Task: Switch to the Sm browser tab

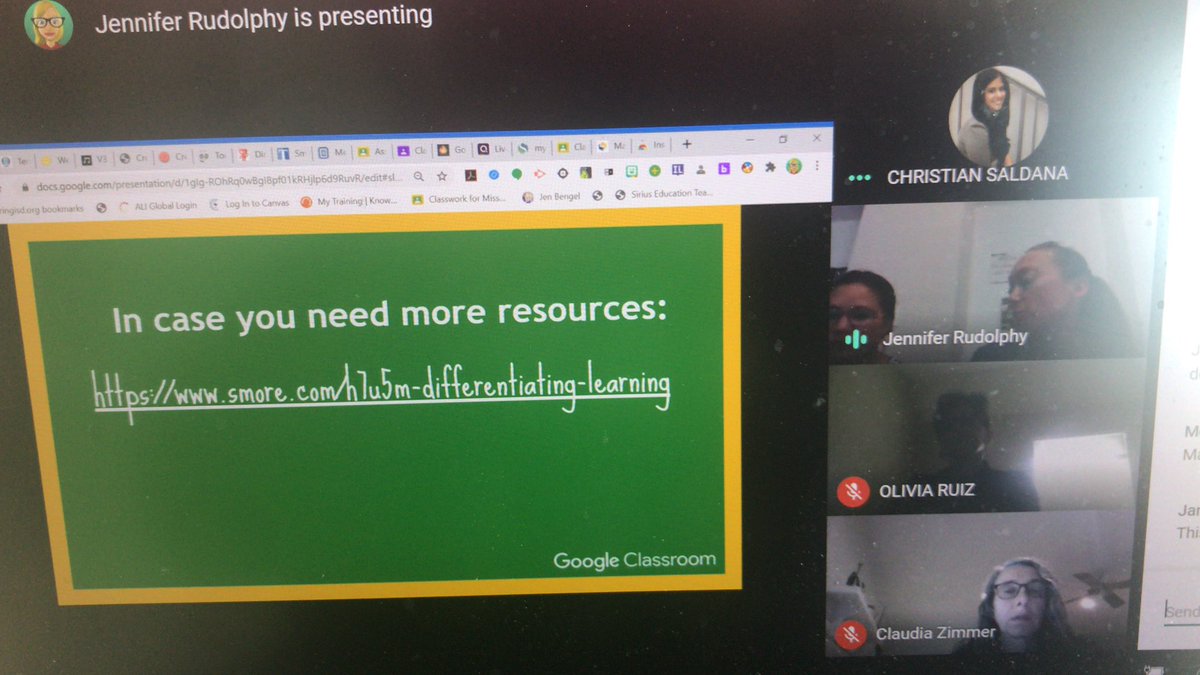Action: click(292, 154)
